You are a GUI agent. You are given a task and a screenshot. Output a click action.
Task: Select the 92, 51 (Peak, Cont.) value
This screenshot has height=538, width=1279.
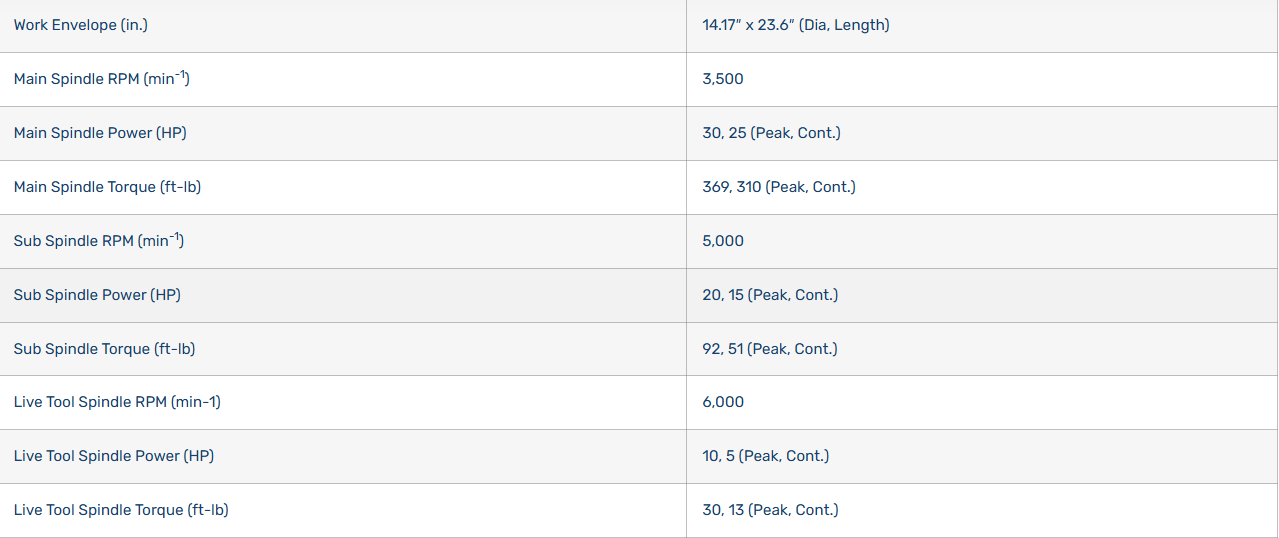point(770,349)
